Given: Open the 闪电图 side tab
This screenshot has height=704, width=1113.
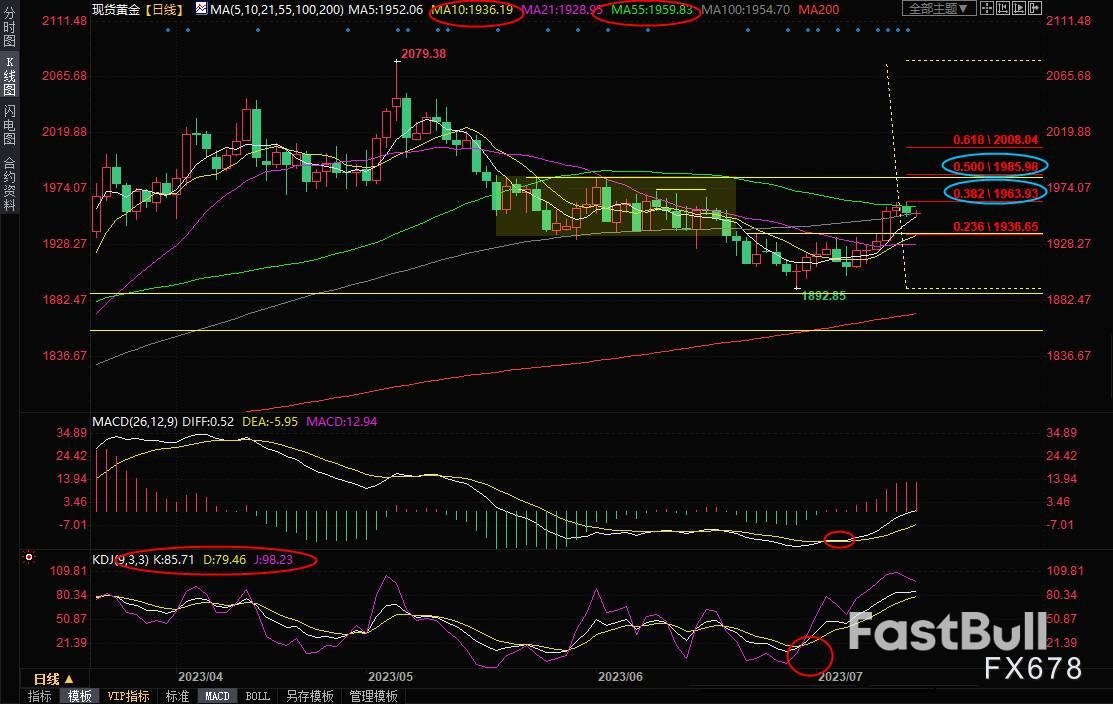Looking at the screenshot, I should point(9,125).
